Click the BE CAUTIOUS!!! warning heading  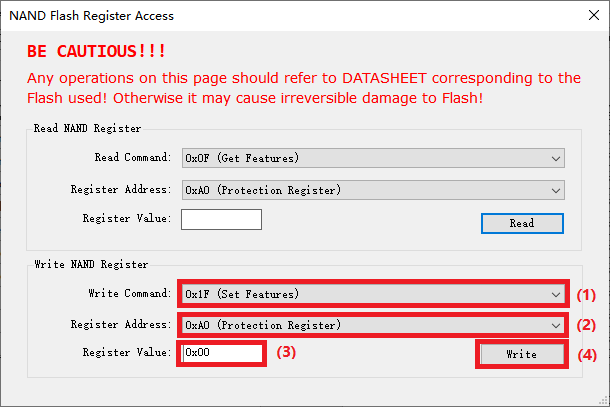[97, 51]
